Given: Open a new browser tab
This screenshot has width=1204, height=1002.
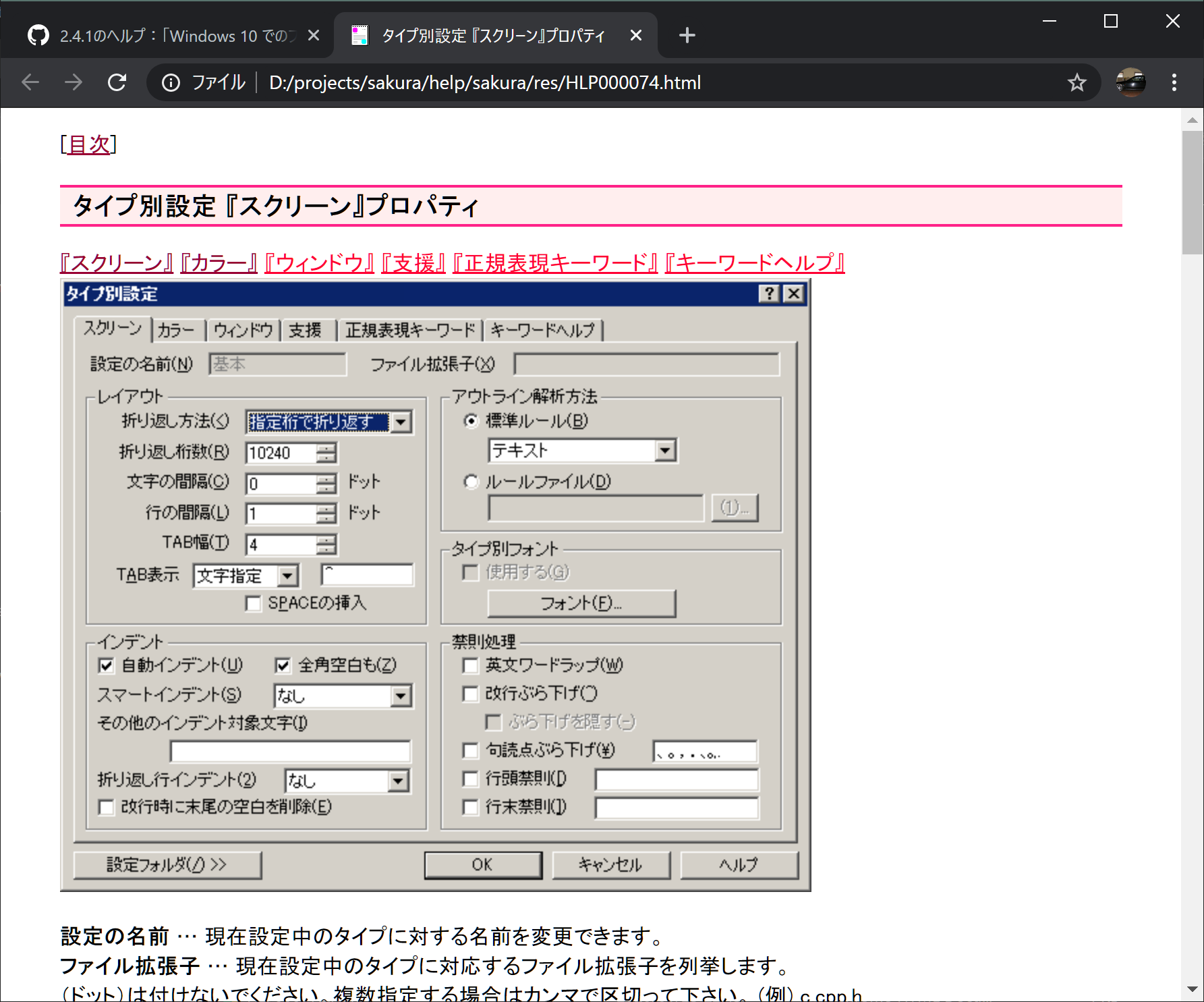Looking at the screenshot, I should coord(687,35).
